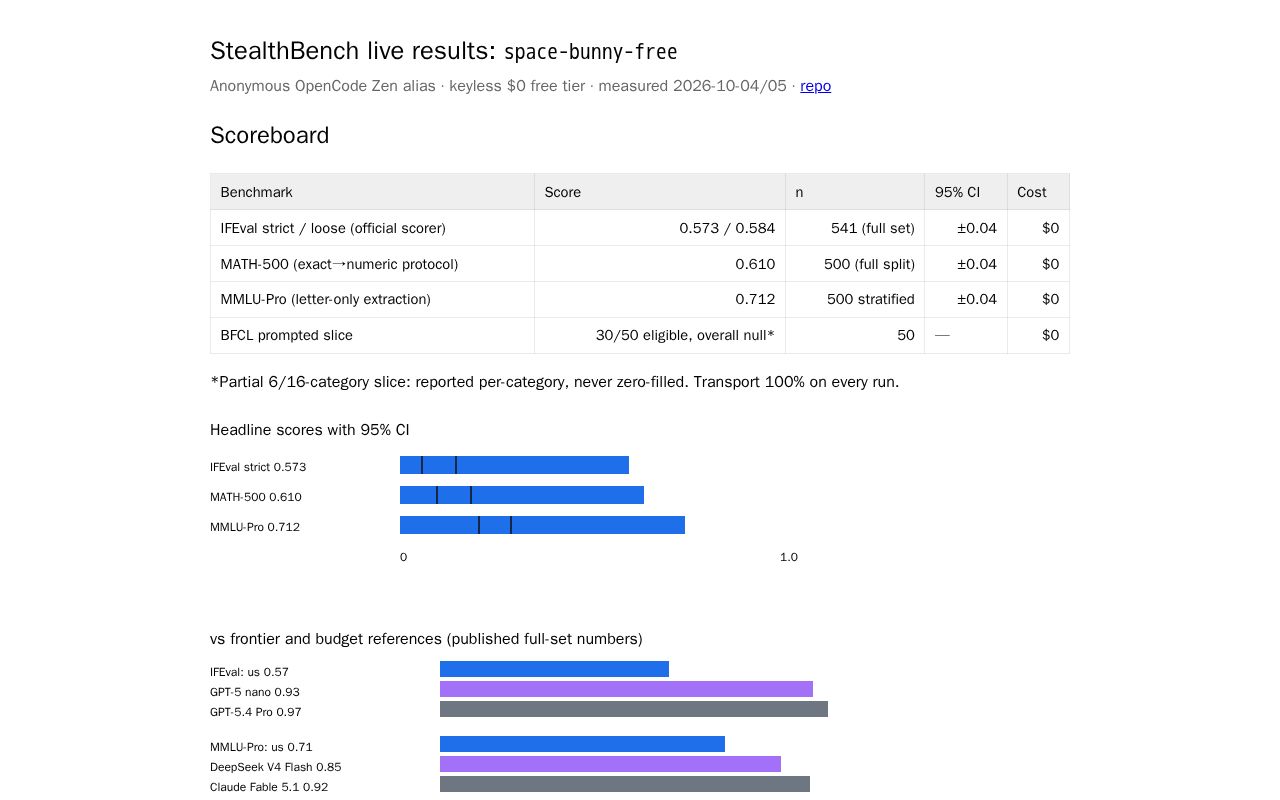Click the MATH-500 0.610 chart bar
The height and width of the screenshot is (800, 1280).
[522, 495]
